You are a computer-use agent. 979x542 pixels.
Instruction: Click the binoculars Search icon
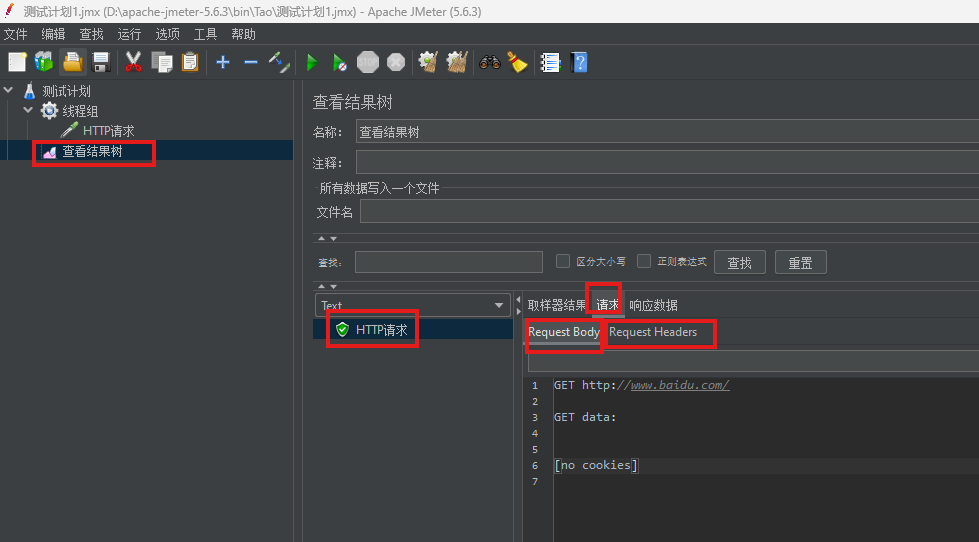pos(490,62)
